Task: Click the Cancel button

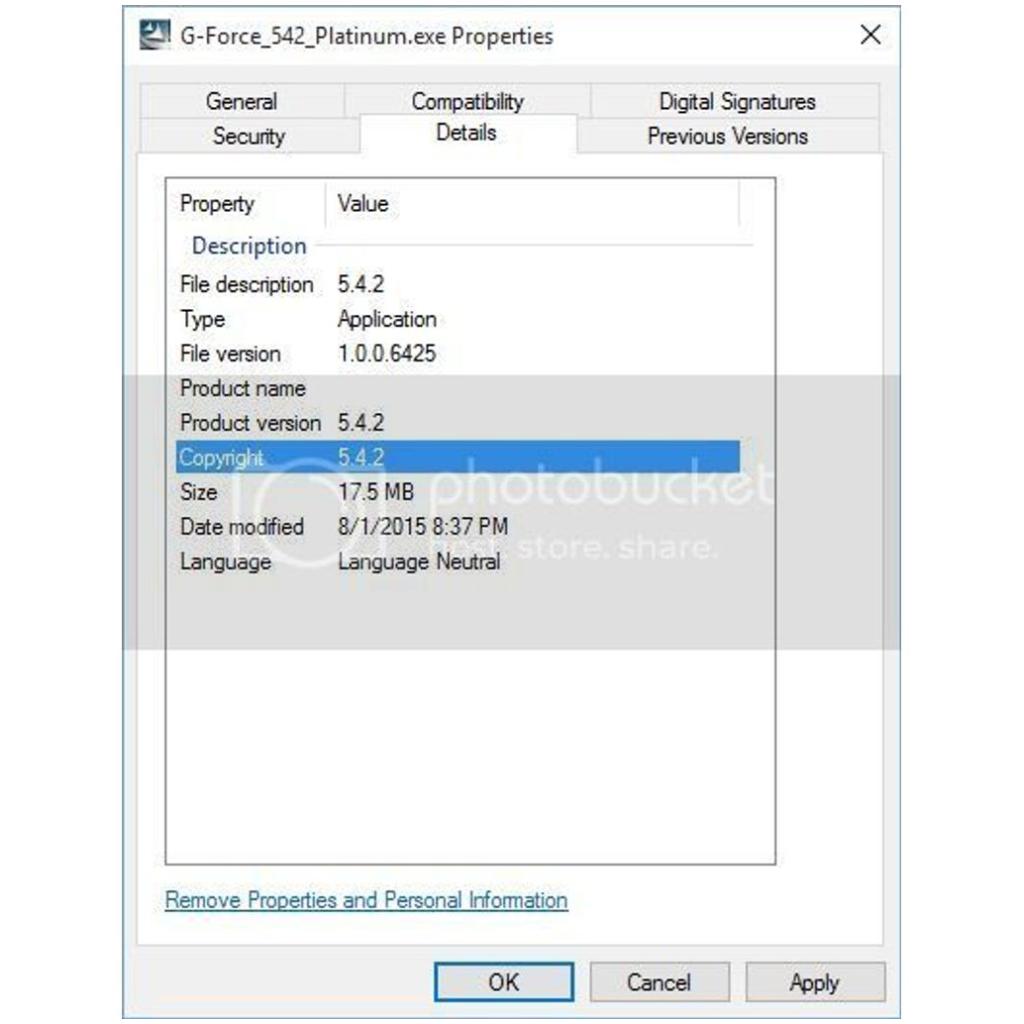Action: [660, 982]
